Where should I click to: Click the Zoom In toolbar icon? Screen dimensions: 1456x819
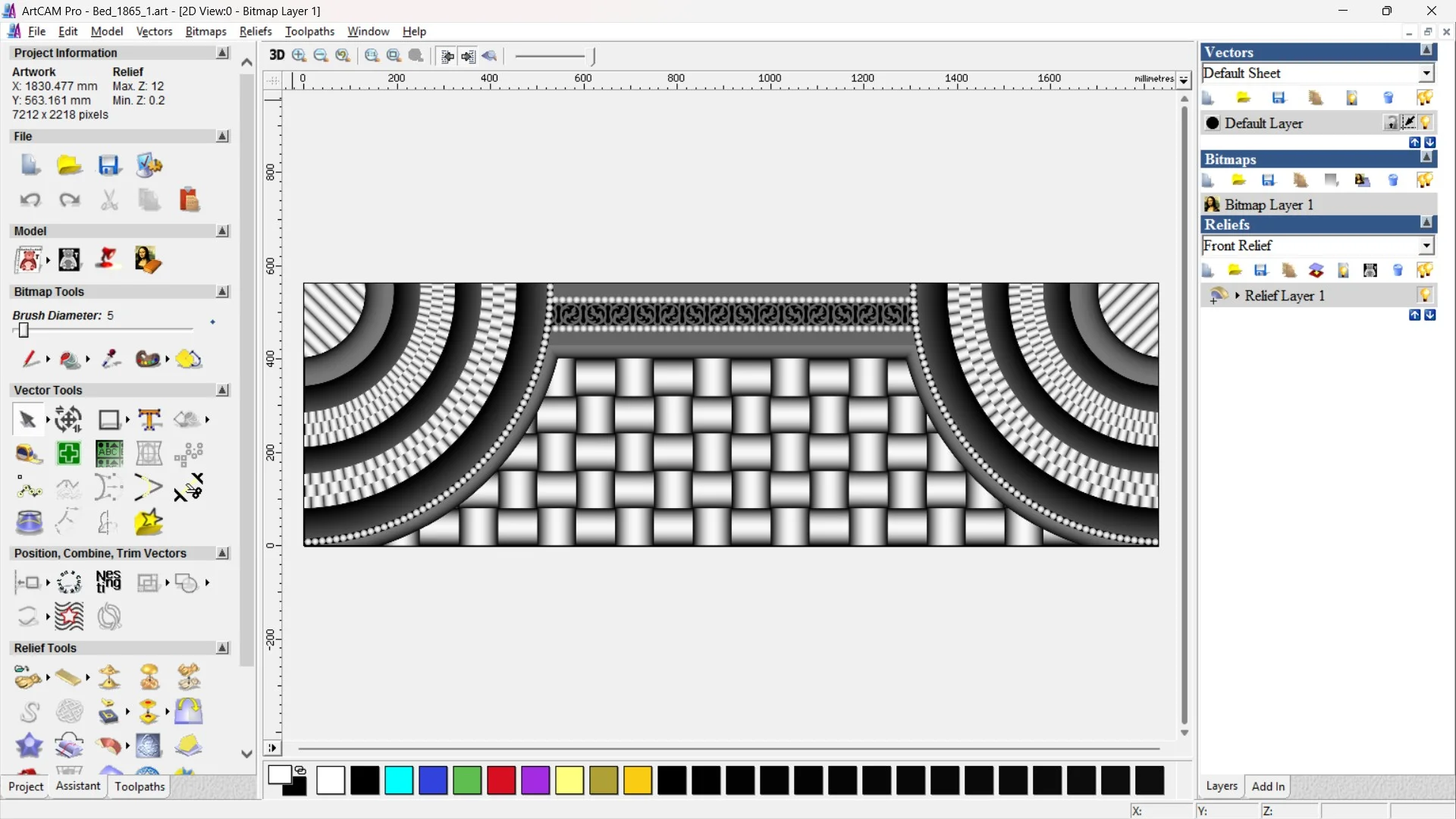coord(300,55)
